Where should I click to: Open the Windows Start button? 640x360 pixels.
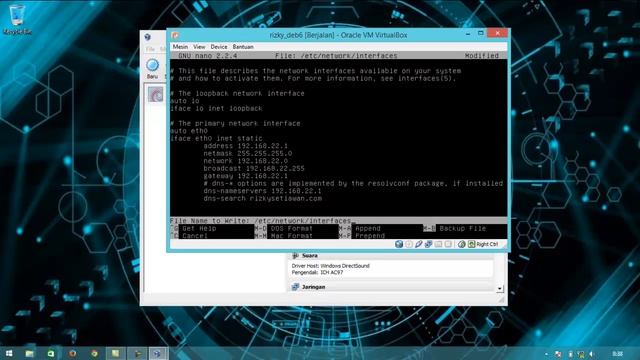click(x=9, y=353)
